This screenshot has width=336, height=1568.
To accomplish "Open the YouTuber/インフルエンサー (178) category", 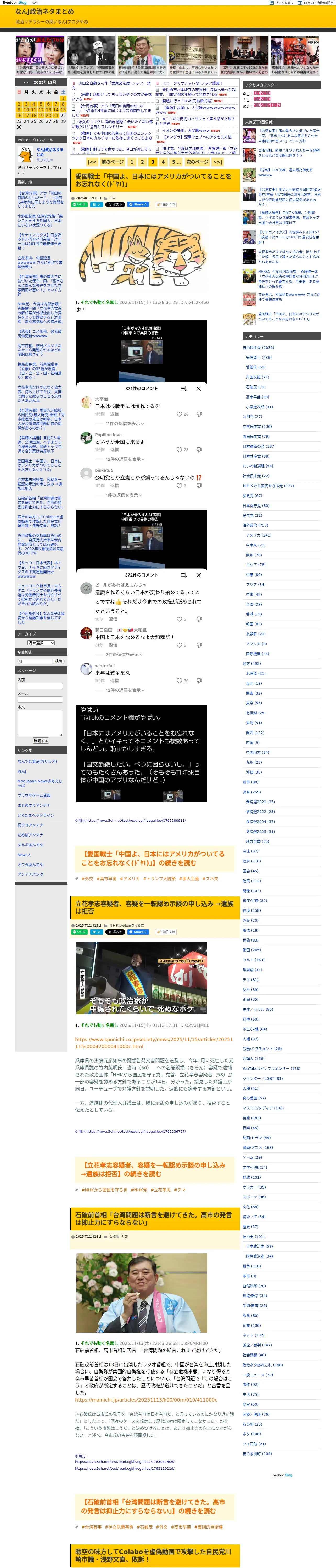I will 271,1069.
